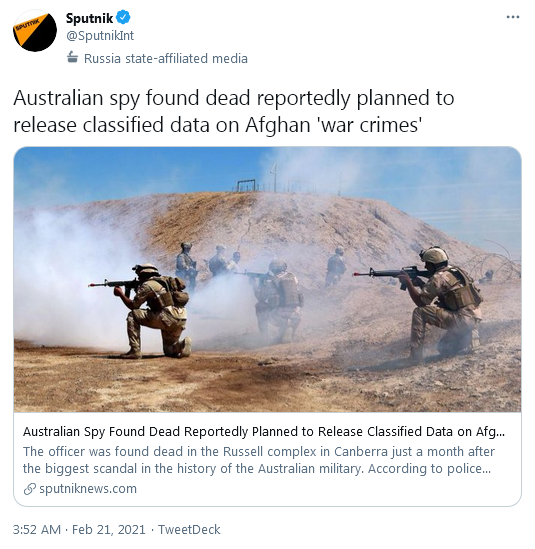Viewport: 535px width, 549px height.
Task: Open Sputnik profile avatar logo
Action: point(35,31)
